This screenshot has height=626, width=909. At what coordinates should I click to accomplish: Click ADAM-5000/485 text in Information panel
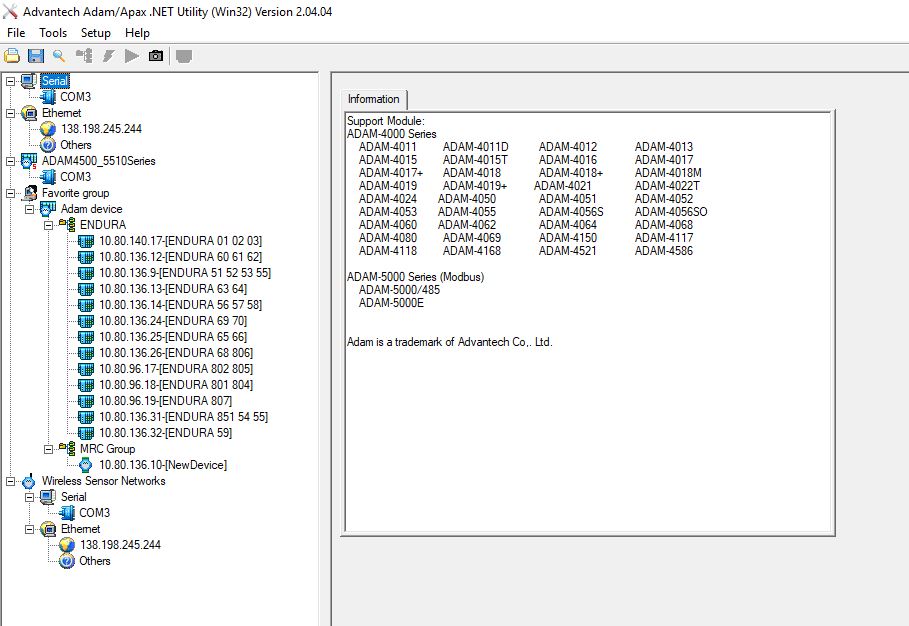[x=399, y=290]
